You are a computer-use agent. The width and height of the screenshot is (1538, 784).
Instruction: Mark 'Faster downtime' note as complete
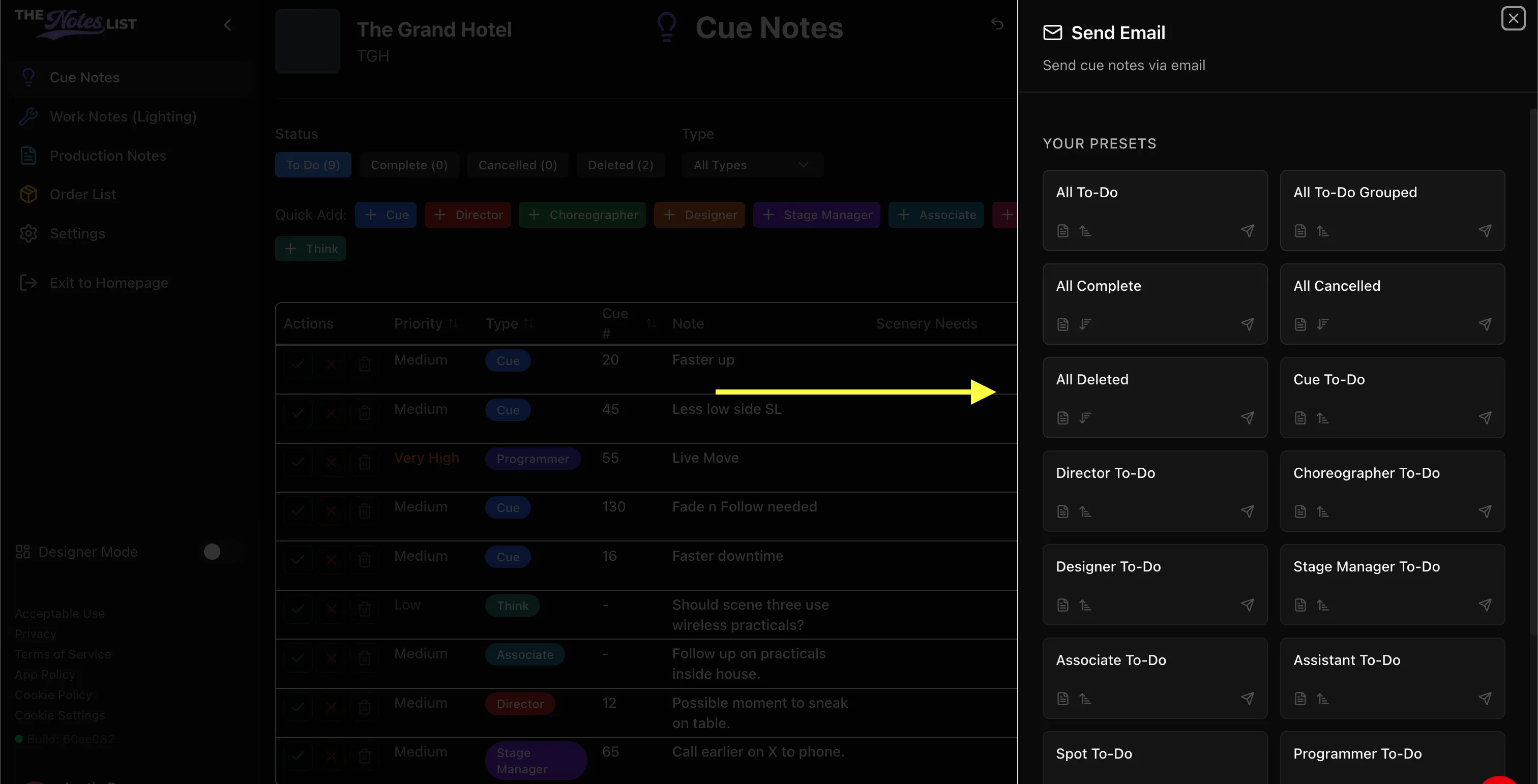[298, 559]
